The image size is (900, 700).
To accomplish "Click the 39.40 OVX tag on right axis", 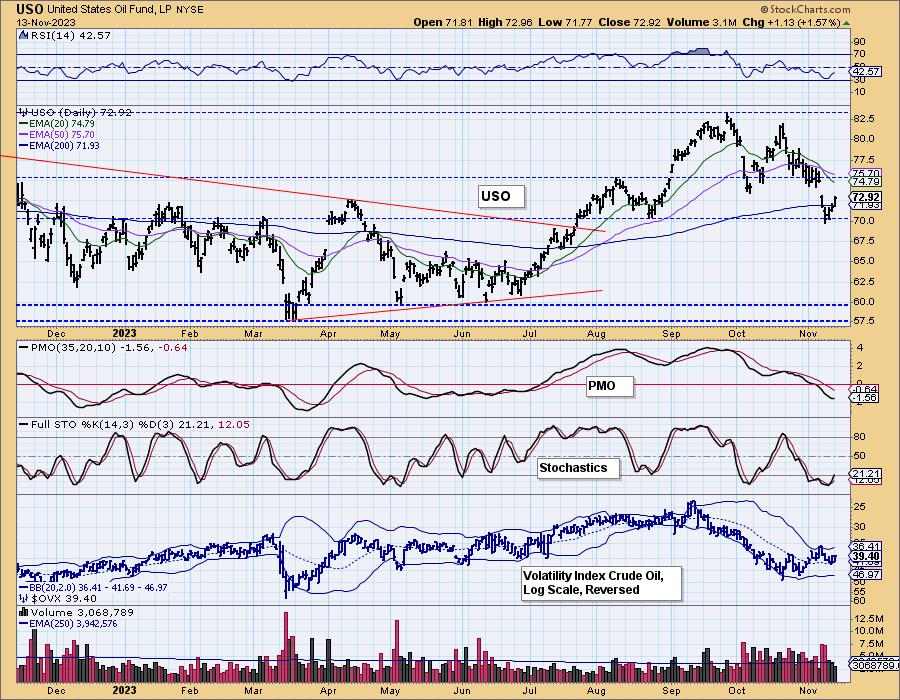I will 866,556.
